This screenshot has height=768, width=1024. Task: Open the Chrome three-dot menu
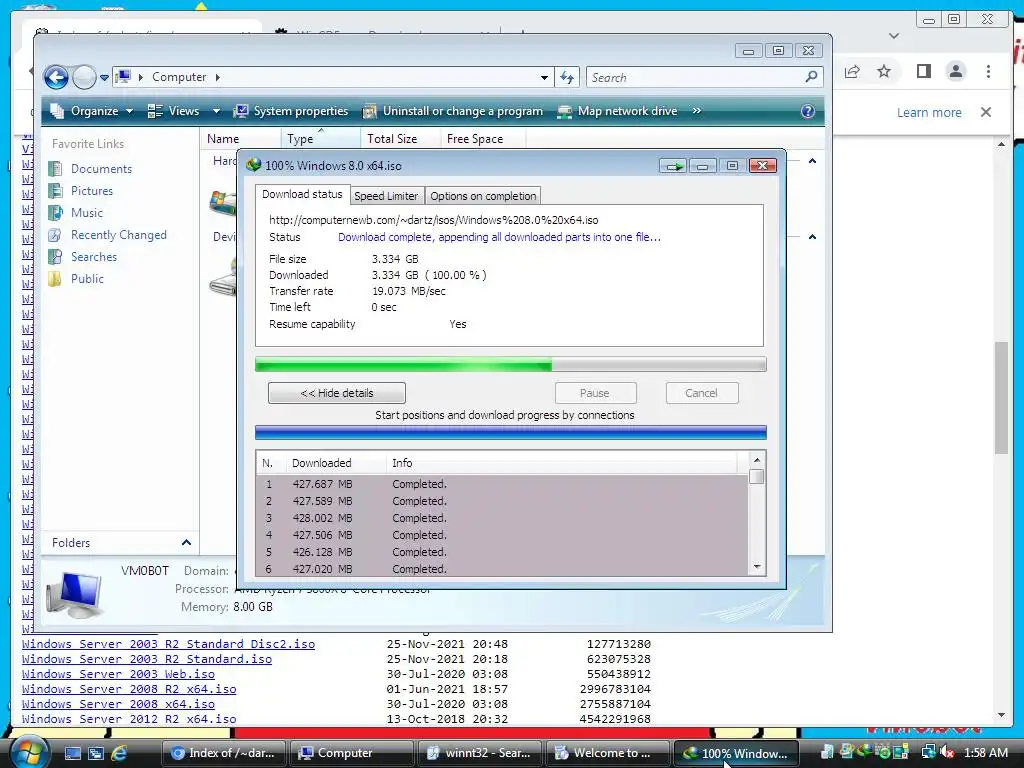[x=988, y=71]
